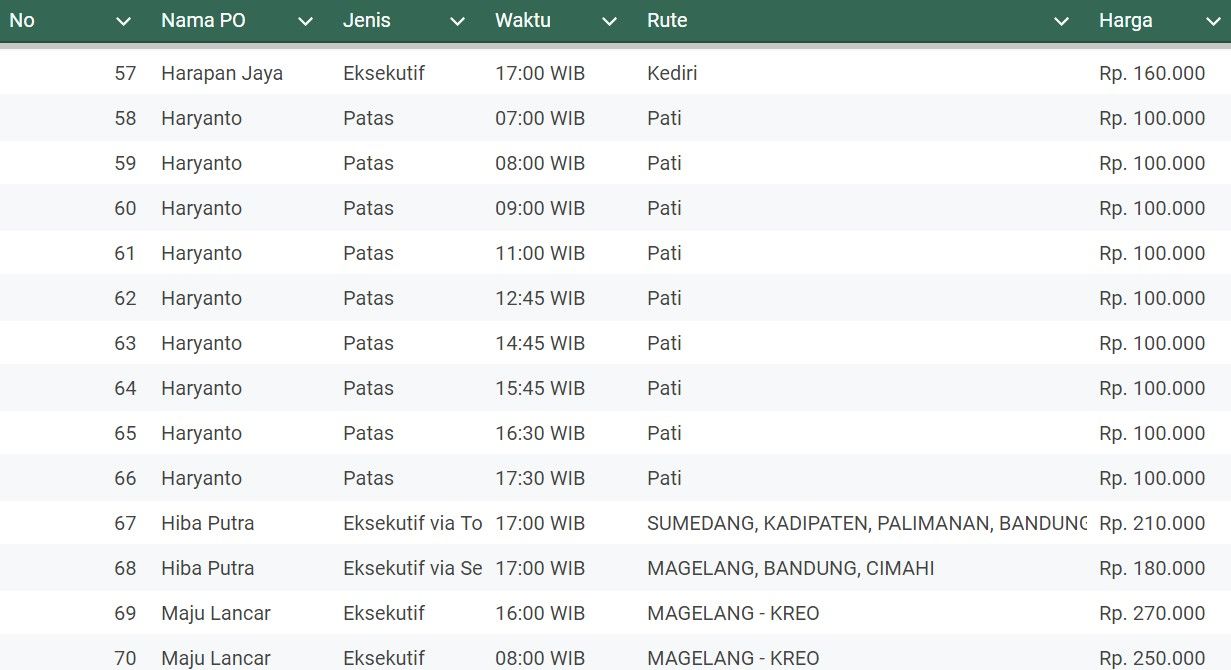Click the 09:00 WIB time cell
The image size is (1231, 670).
(x=540, y=208)
